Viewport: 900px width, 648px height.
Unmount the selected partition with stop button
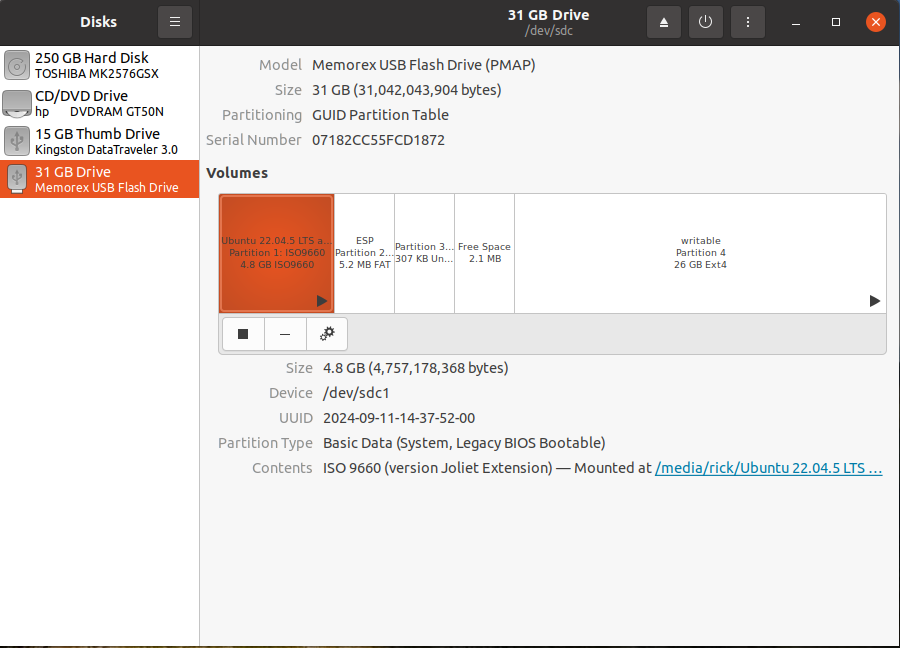pyautogui.click(x=243, y=334)
